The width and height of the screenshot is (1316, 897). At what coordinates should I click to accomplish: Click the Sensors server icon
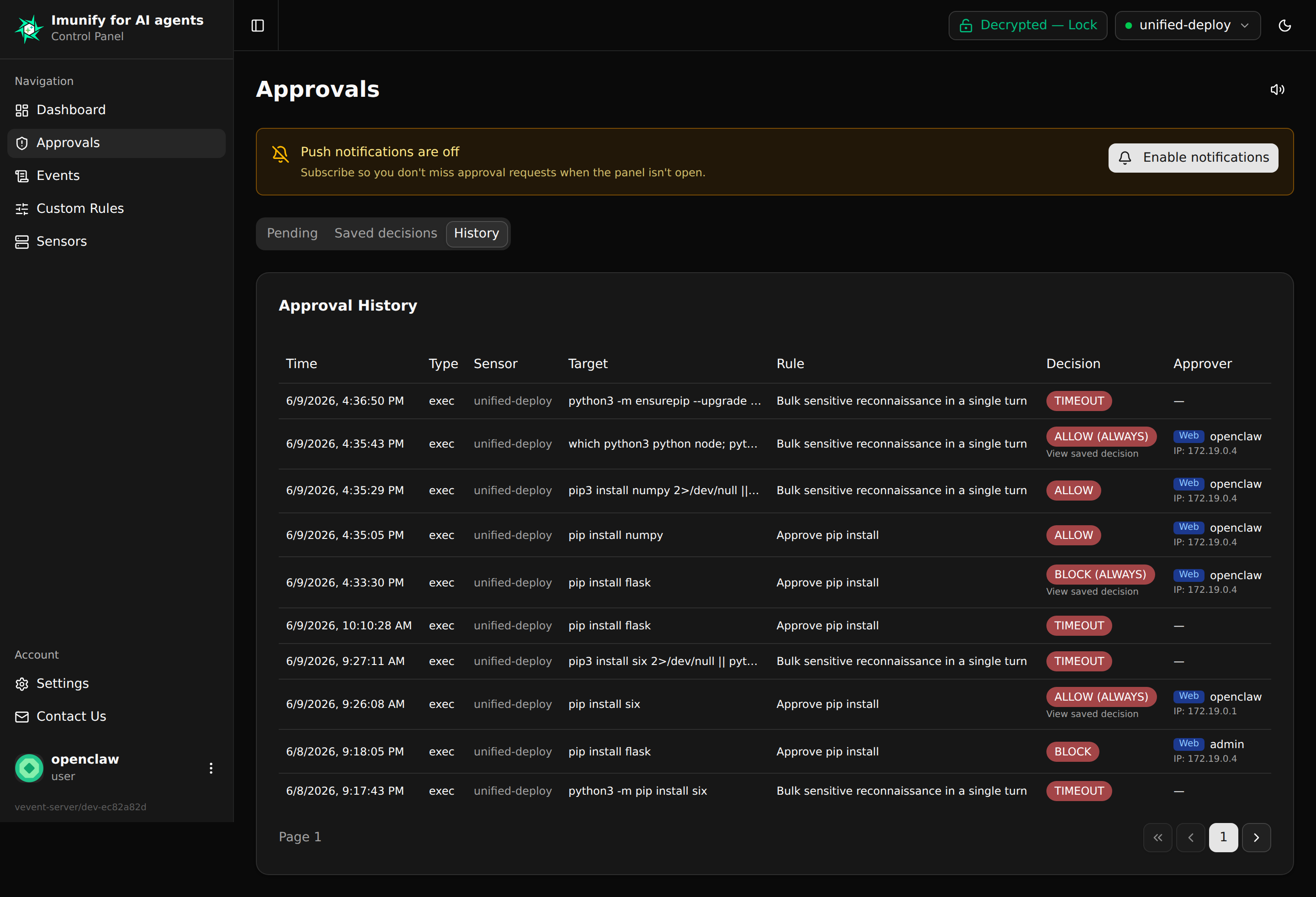(22, 242)
